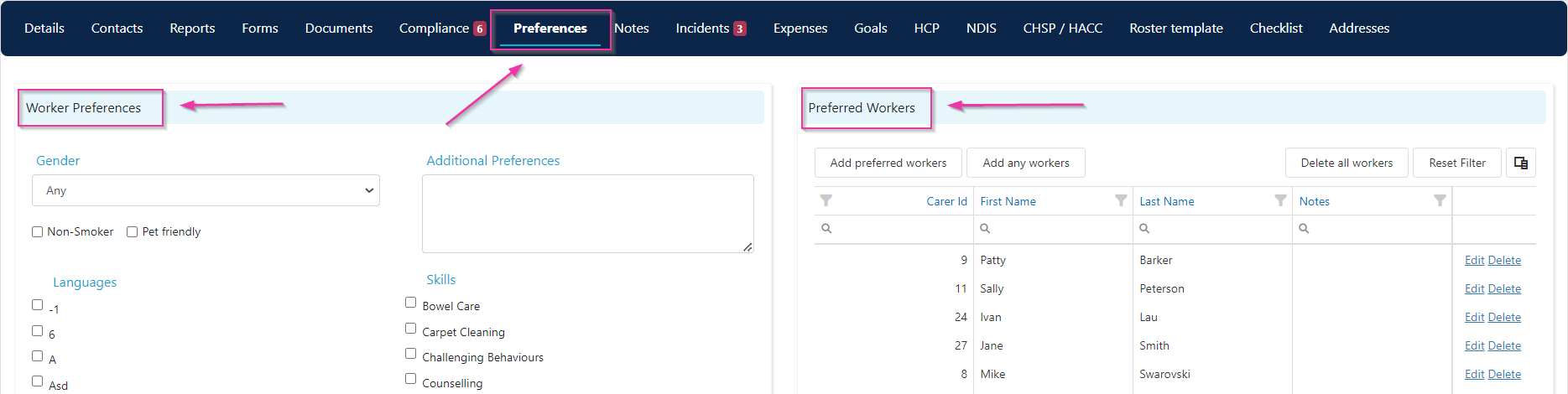The width and height of the screenshot is (1568, 394).
Task: Sort by the Notes column header
Action: click(1315, 201)
